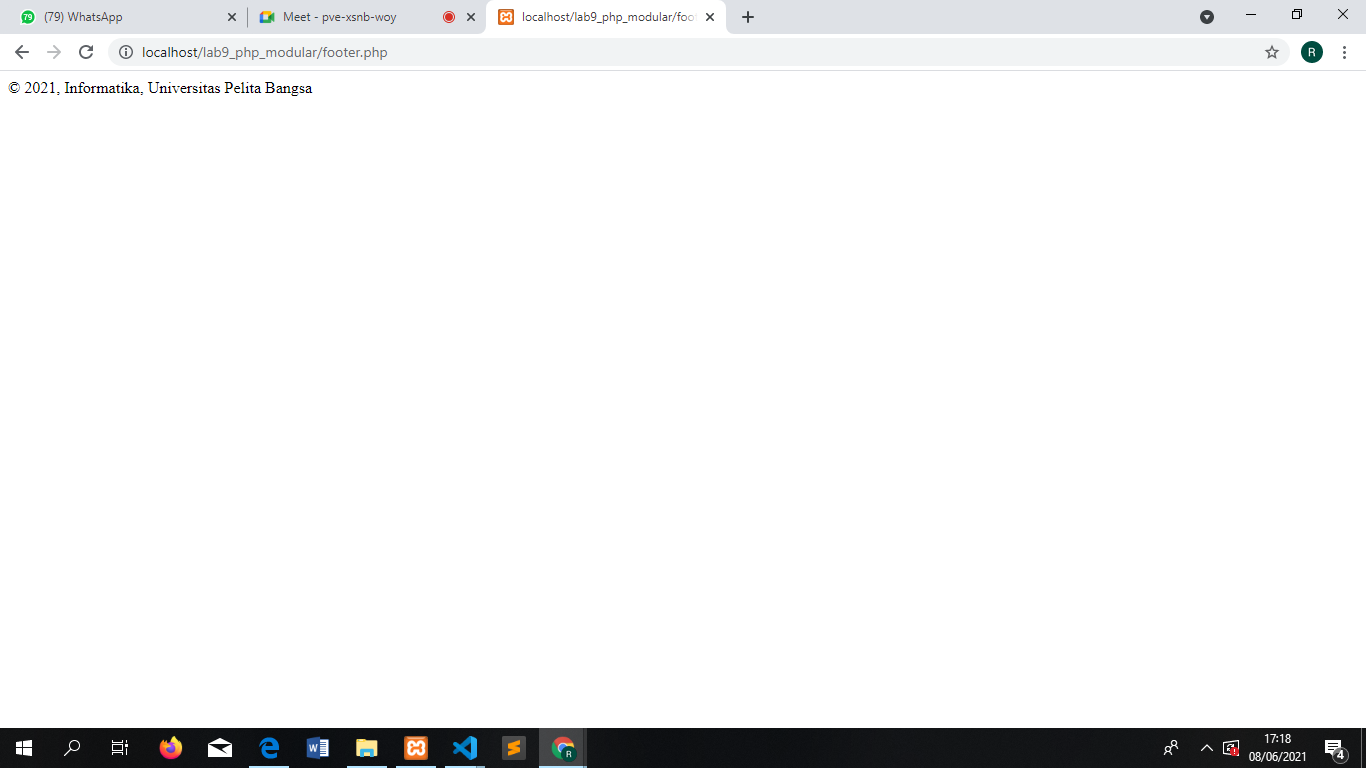
Task: Open the Mail app from the taskbar
Action: [x=219, y=747]
